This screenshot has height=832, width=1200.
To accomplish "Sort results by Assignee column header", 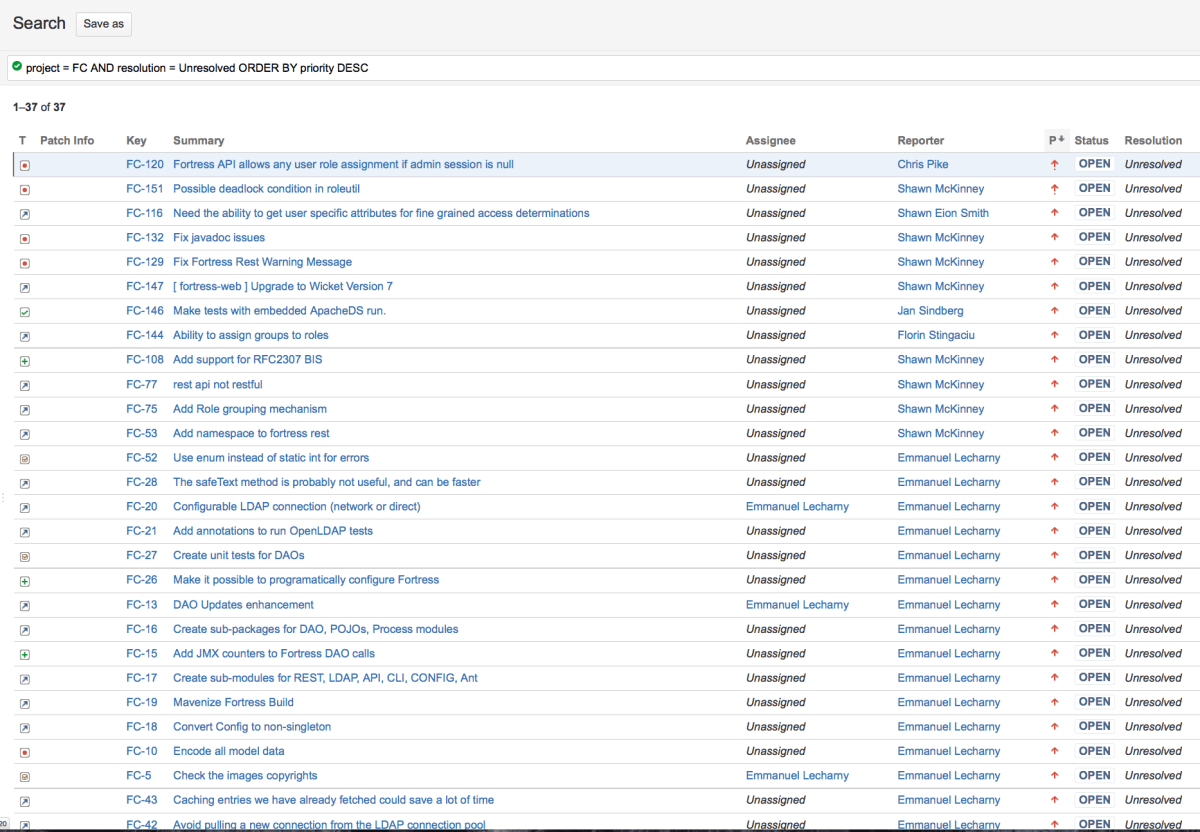I will tap(770, 141).
